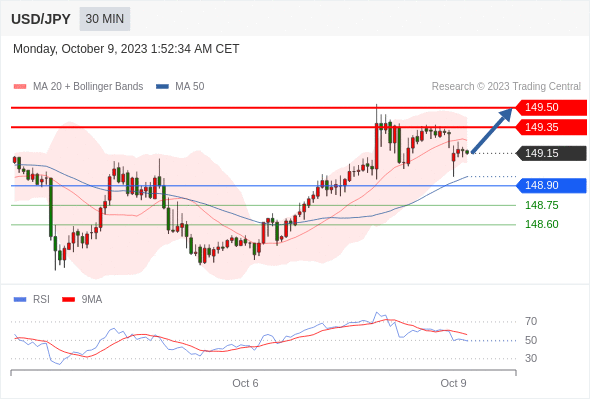The image size is (590, 400).
Task: Click the RSI legend label
Action: (x=41, y=300)
